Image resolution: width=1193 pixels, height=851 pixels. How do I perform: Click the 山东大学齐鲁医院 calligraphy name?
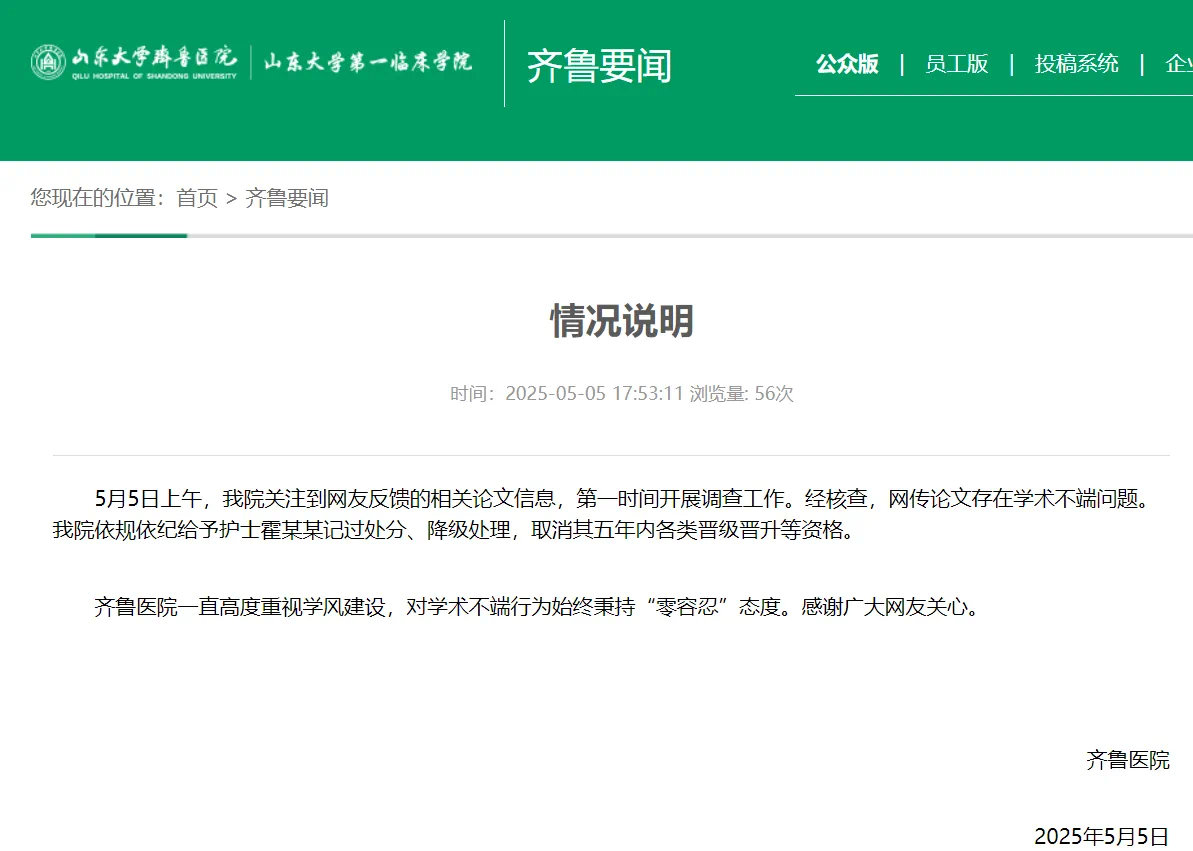(x=154, y=59)
